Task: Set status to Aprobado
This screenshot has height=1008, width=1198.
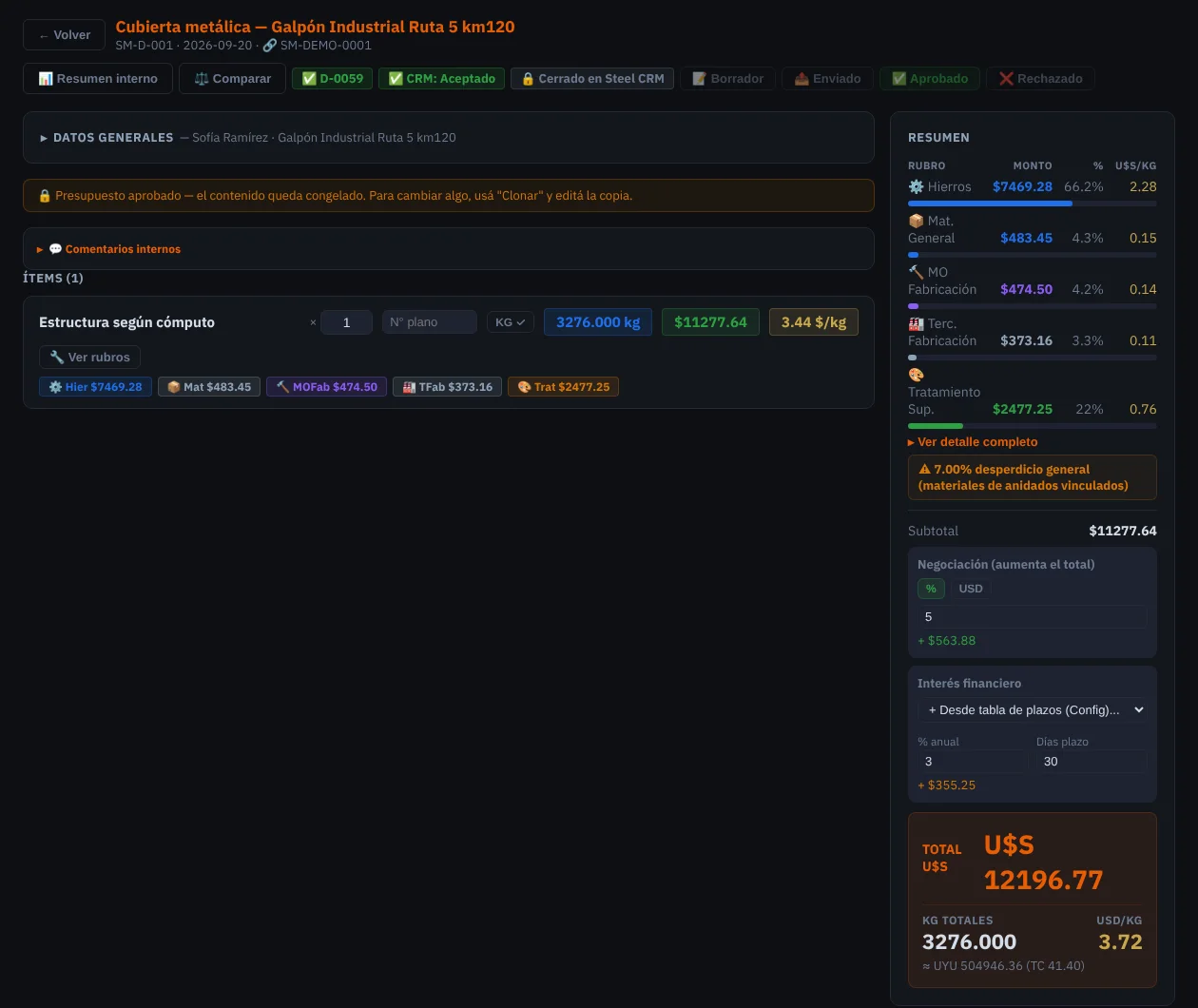Action: (x=930, y=79)
